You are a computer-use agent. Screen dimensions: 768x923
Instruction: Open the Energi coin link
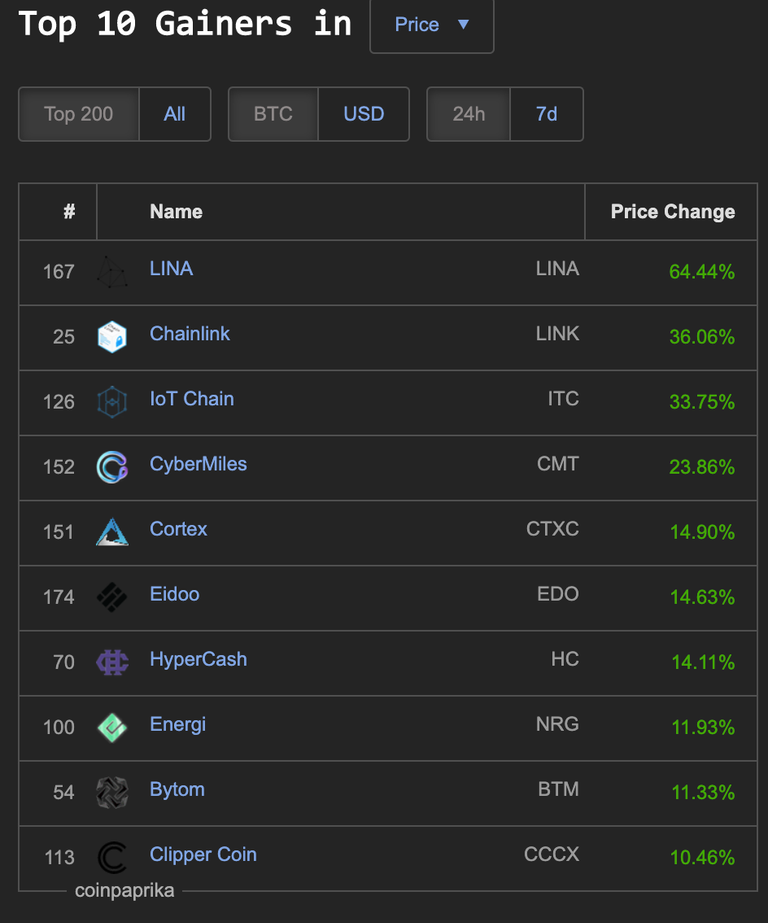tap(178, 725)
